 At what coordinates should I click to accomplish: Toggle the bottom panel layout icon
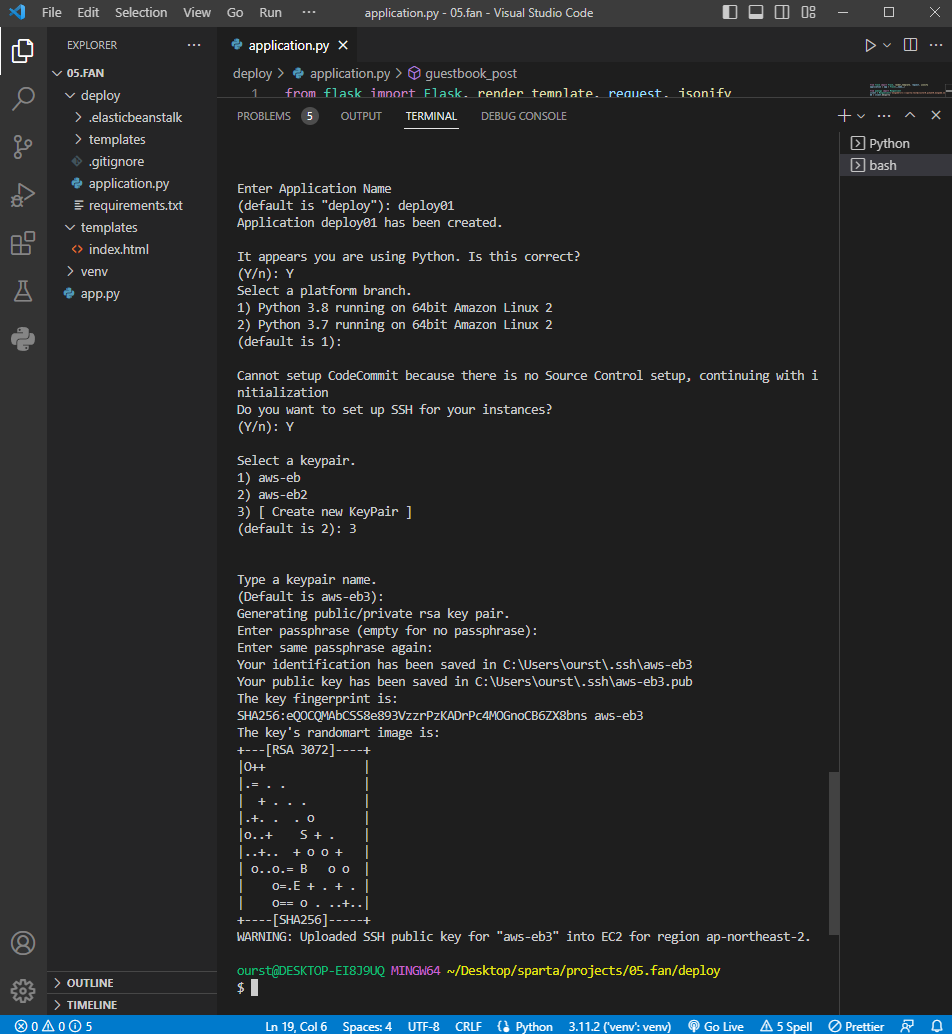[756, 13]
